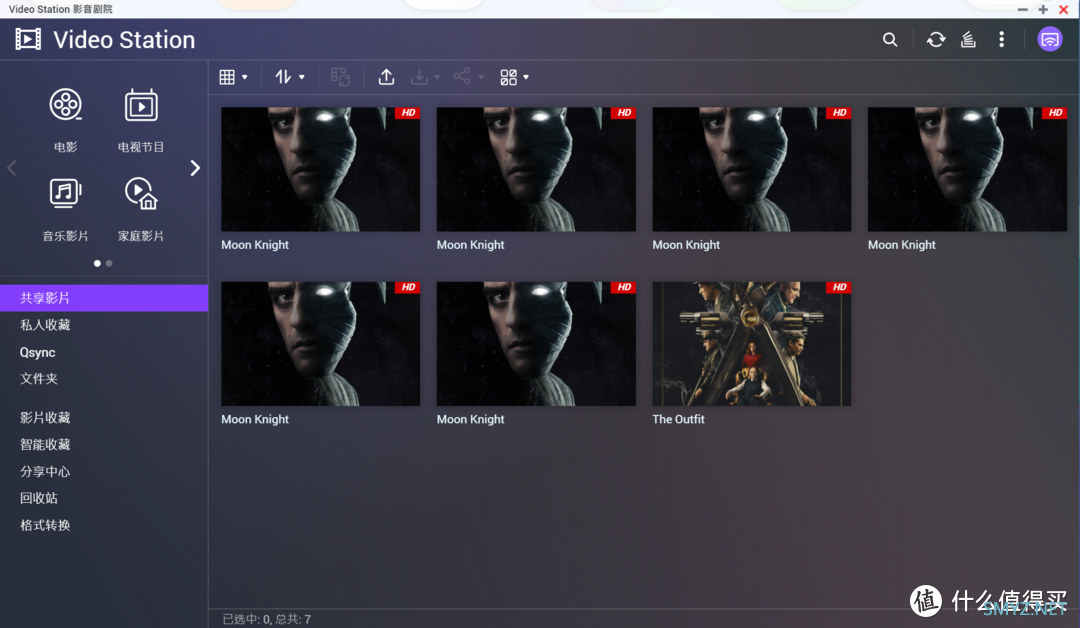Open the search tool in the header
1080x628 pixels.
pos(890,39)
